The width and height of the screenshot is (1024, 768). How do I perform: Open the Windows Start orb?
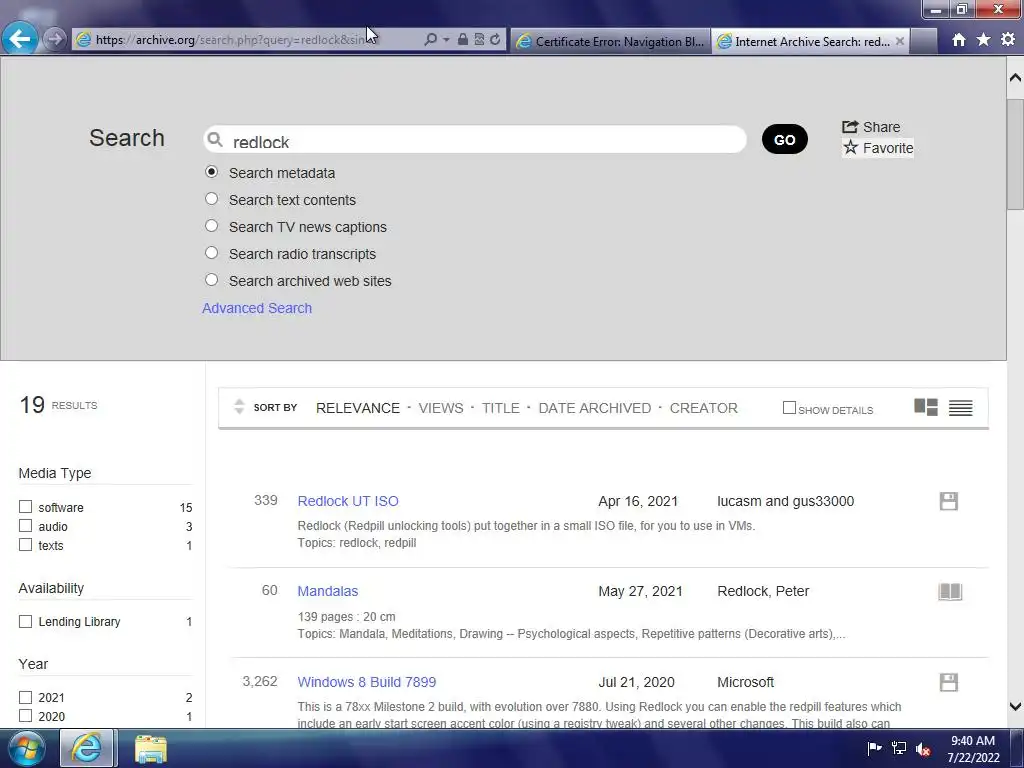point(24,748)
